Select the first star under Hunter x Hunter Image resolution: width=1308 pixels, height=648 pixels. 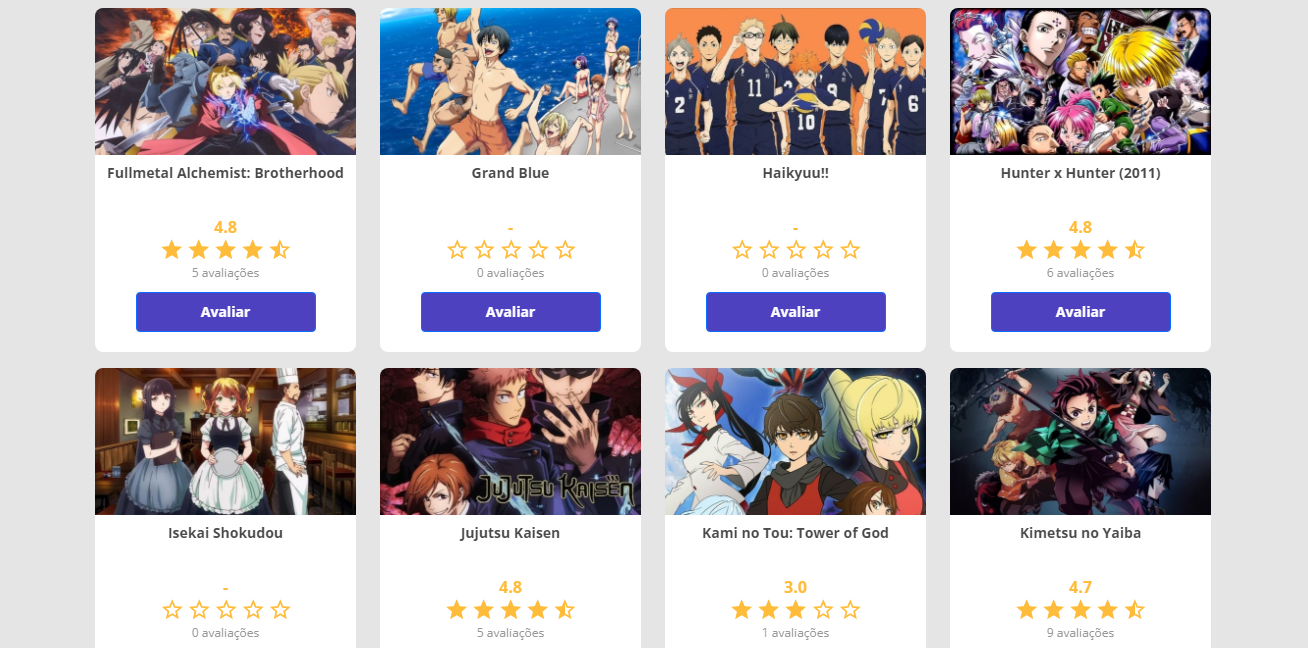tap(1027, 250)
